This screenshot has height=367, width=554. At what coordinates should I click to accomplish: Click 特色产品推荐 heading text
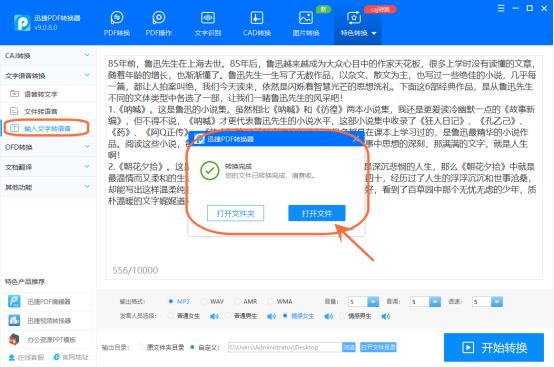pos(25,282)
